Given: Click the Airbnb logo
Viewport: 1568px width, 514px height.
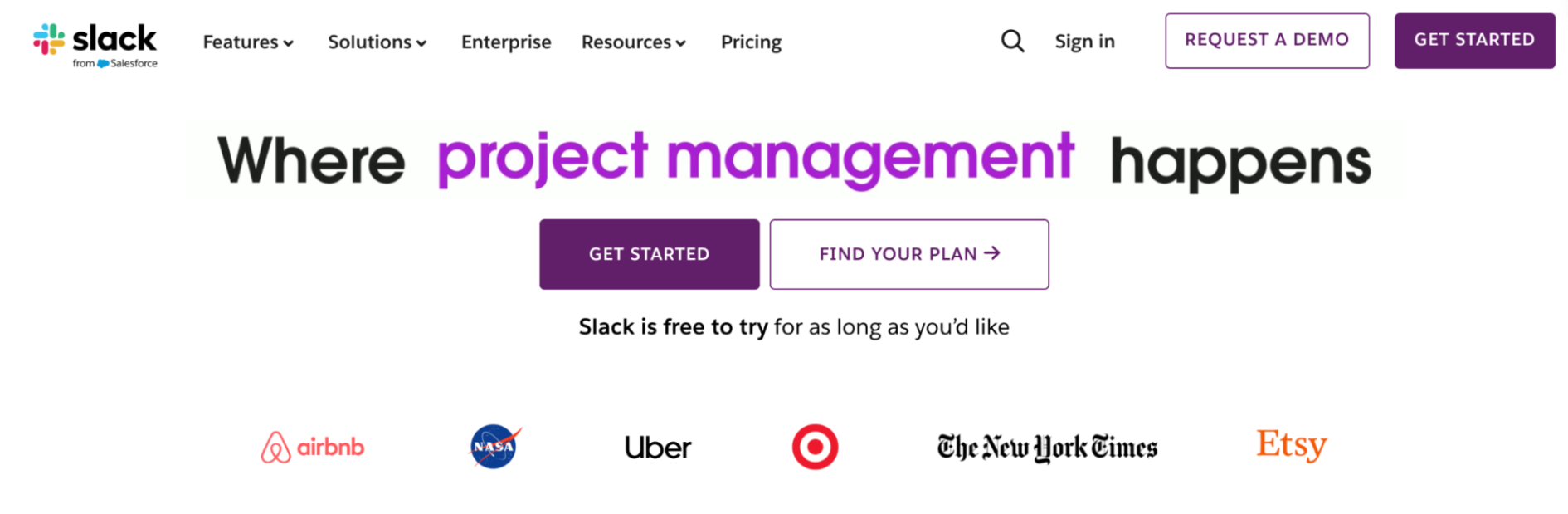Looking at the screenshot, I should click(x=313, y=448).
